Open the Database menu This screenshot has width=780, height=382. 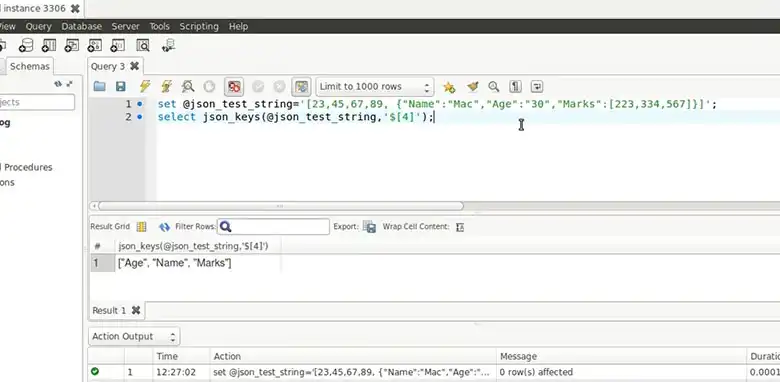[x=82, y=26]
